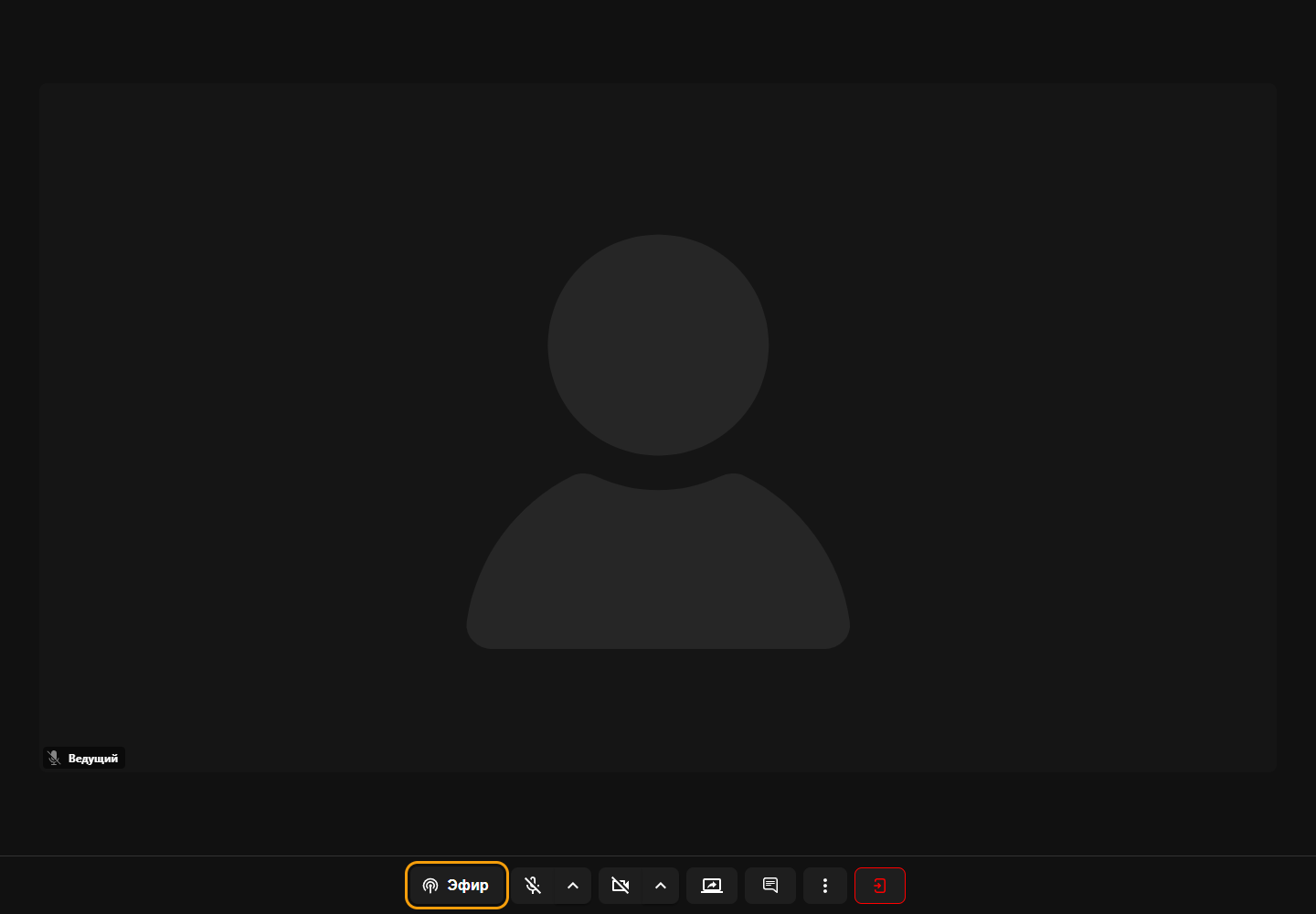Unmute the microphone in the toolbar
1316x914 pixels.
(533, 886)
